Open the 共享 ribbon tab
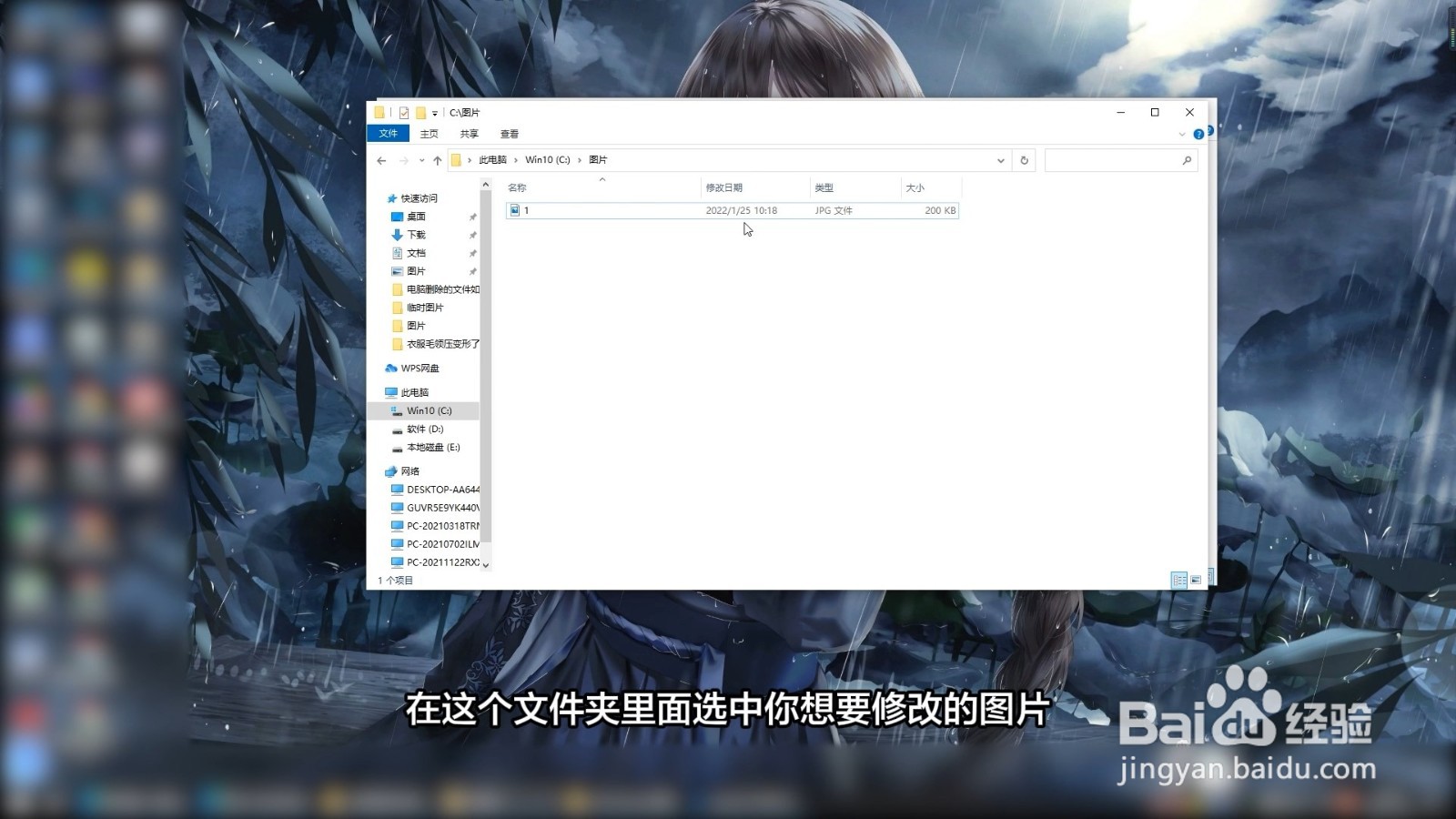The height and width of the screenshot is (819, 1456). pyautogui.click(x=470, y=134)
